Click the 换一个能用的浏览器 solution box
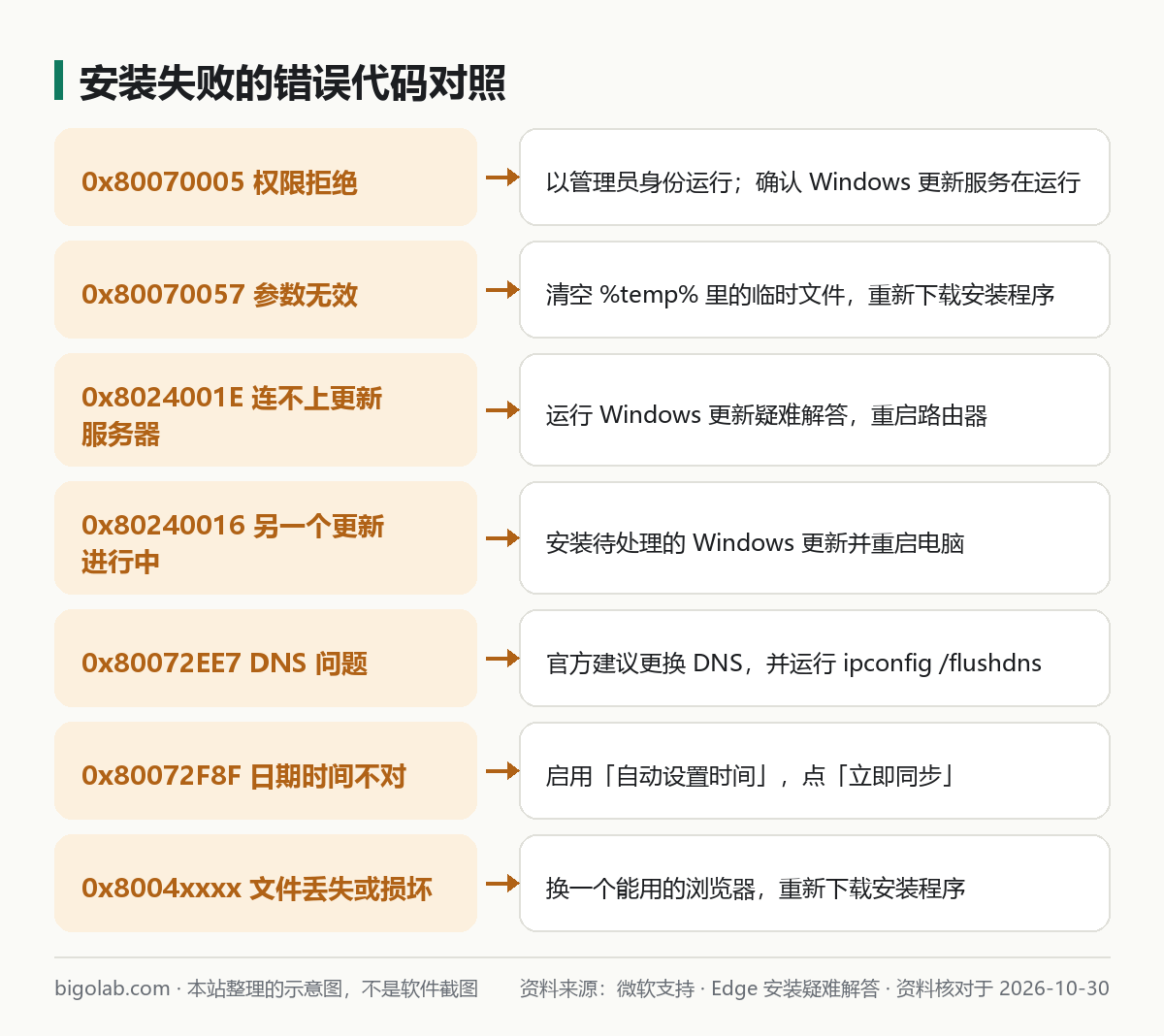Image resolution: width=1164 pixels, height=1036 pixels. (x=815, y=884)
